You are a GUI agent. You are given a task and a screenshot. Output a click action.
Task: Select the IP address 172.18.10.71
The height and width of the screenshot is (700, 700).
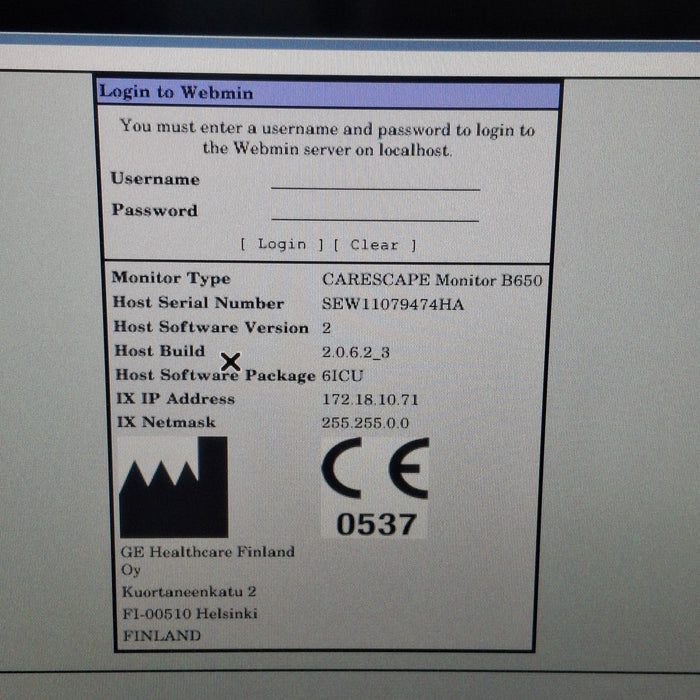coord(370,399)
